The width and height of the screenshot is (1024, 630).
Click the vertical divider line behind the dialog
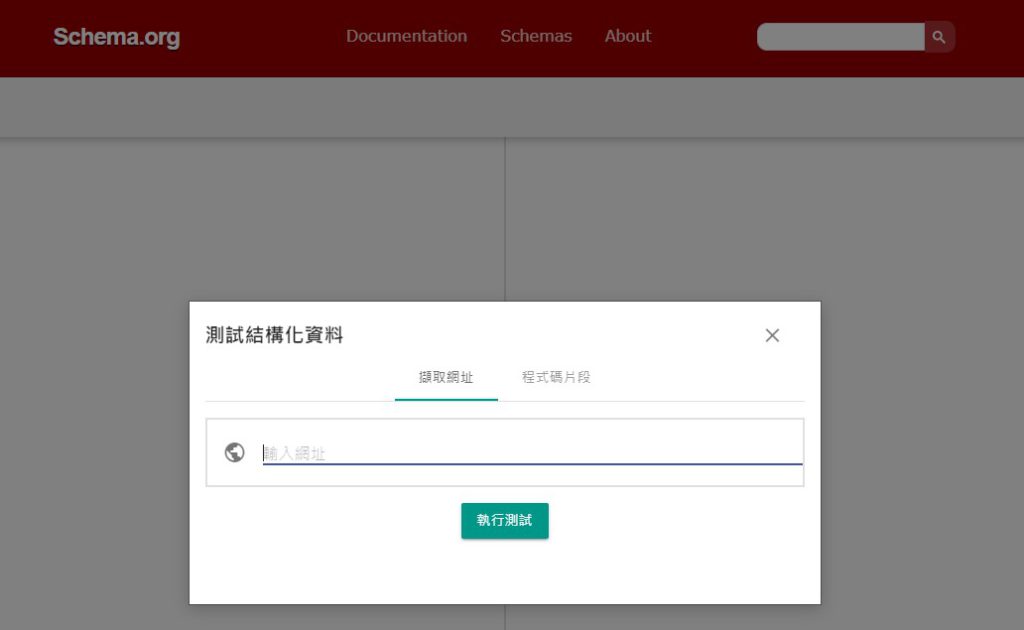point(506,220)
